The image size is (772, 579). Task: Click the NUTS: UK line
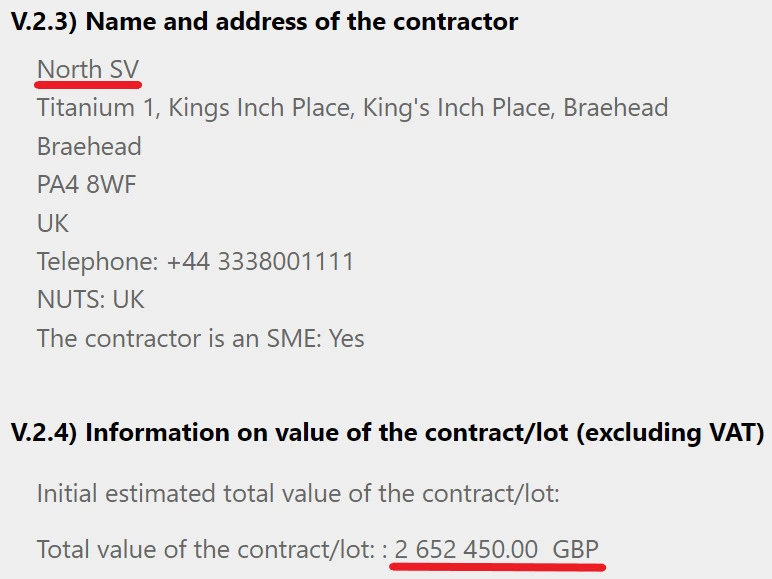pos(91,300)
